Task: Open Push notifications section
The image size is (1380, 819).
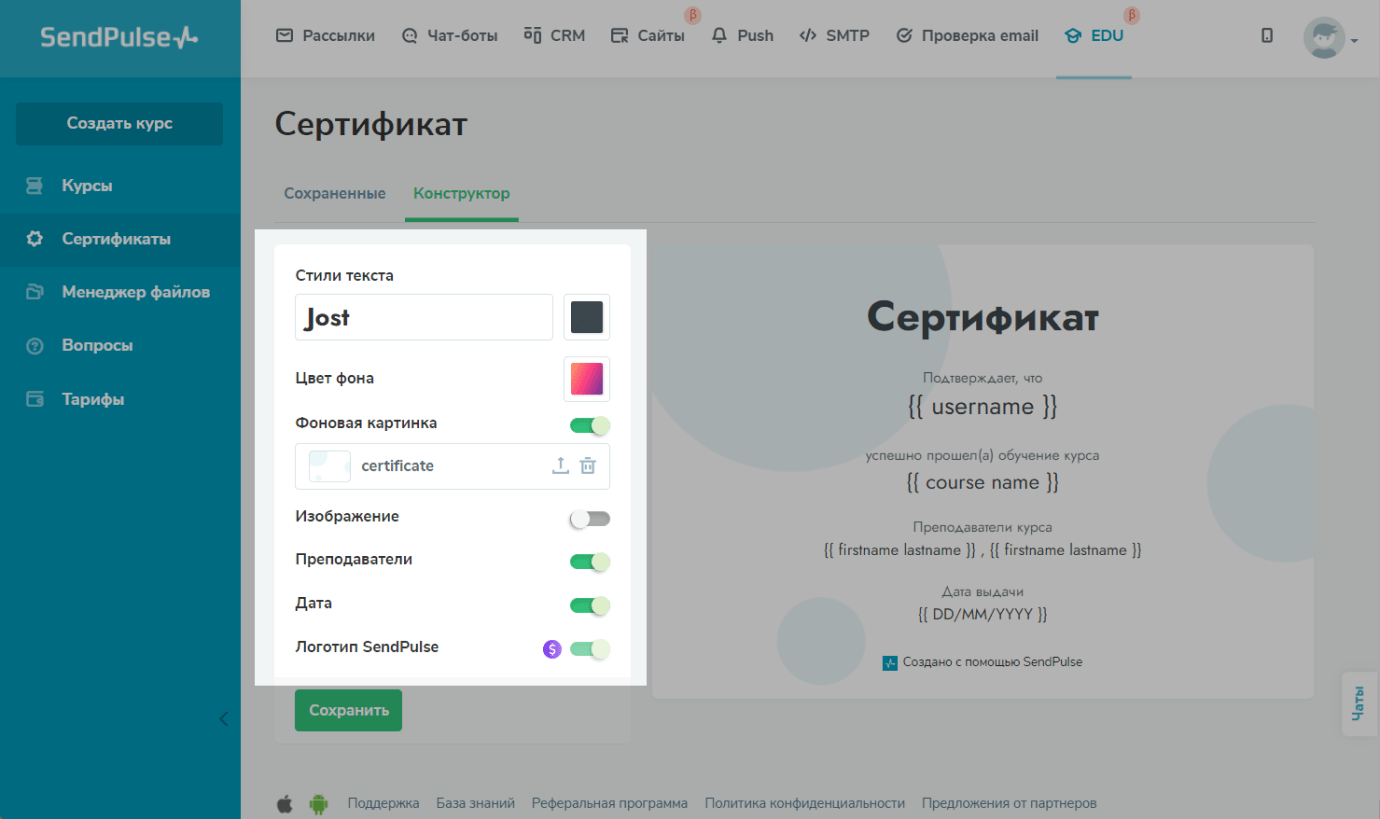Action: pyautogui.click(x=742, y=36)
